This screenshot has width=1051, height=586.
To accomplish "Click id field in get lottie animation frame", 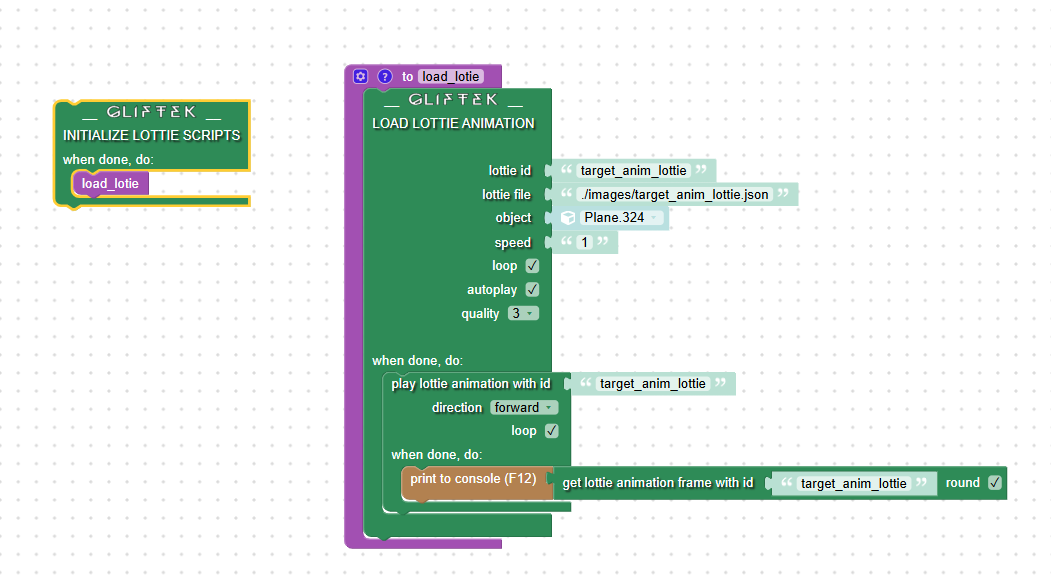I will (x=853, y=484).
